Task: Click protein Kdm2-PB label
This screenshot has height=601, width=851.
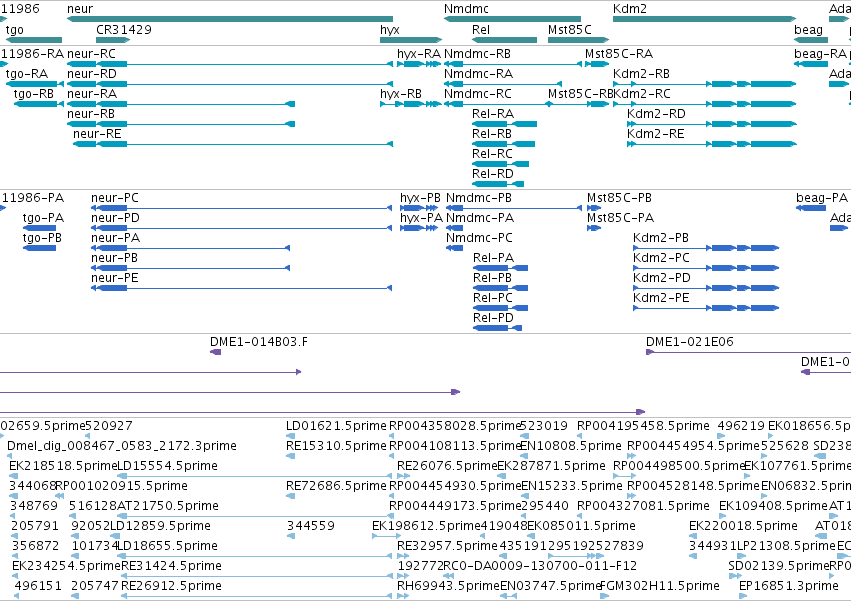Action: [x=661, y=238]
